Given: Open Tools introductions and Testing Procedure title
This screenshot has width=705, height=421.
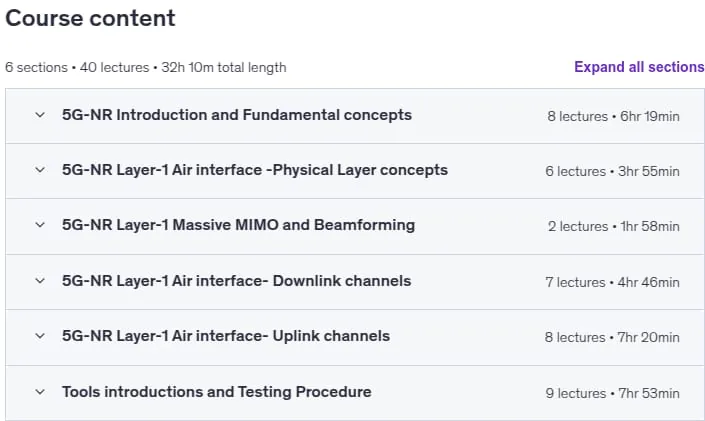Looking at the screenshot, I should tap(217, 392).
